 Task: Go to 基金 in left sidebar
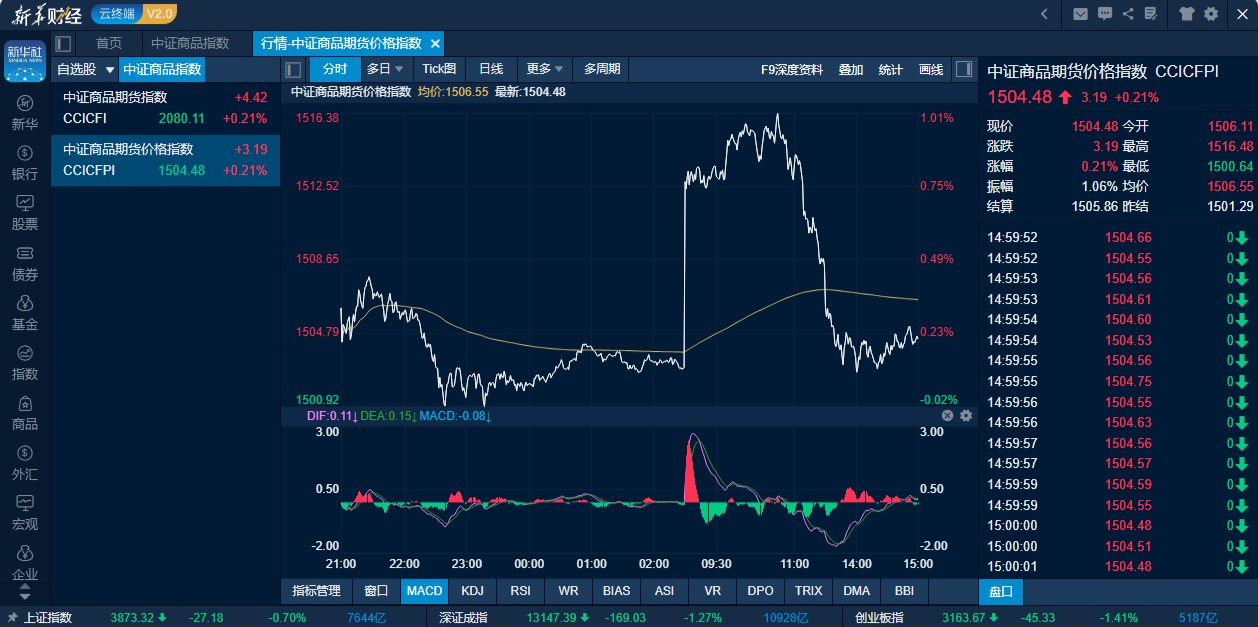pos(25,313)
